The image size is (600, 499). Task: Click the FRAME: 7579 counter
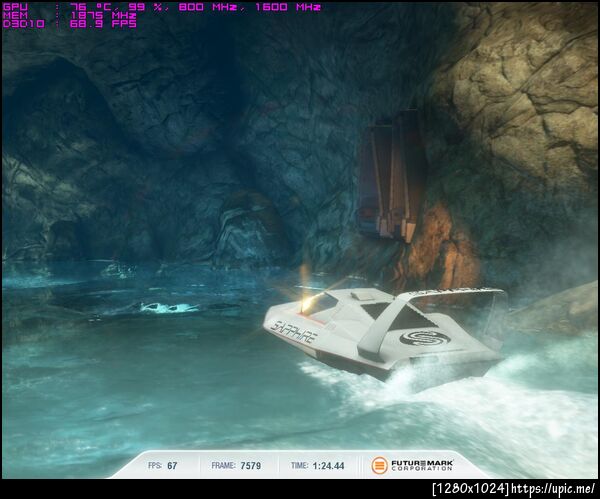(236, 466)
